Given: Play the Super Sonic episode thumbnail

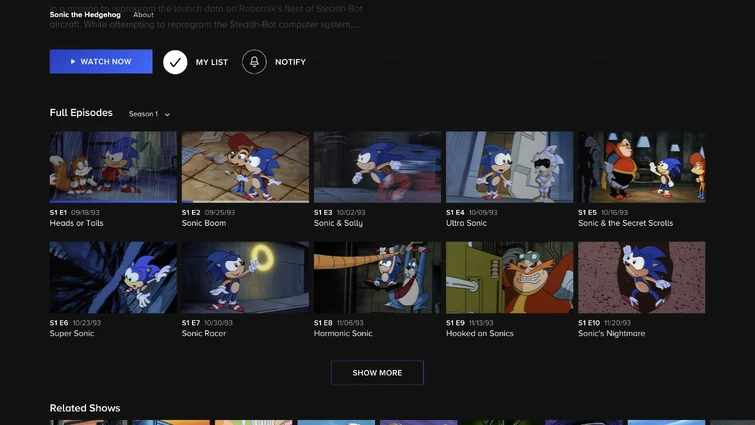Looking at the screenshot, I should (x=113, y=277).
